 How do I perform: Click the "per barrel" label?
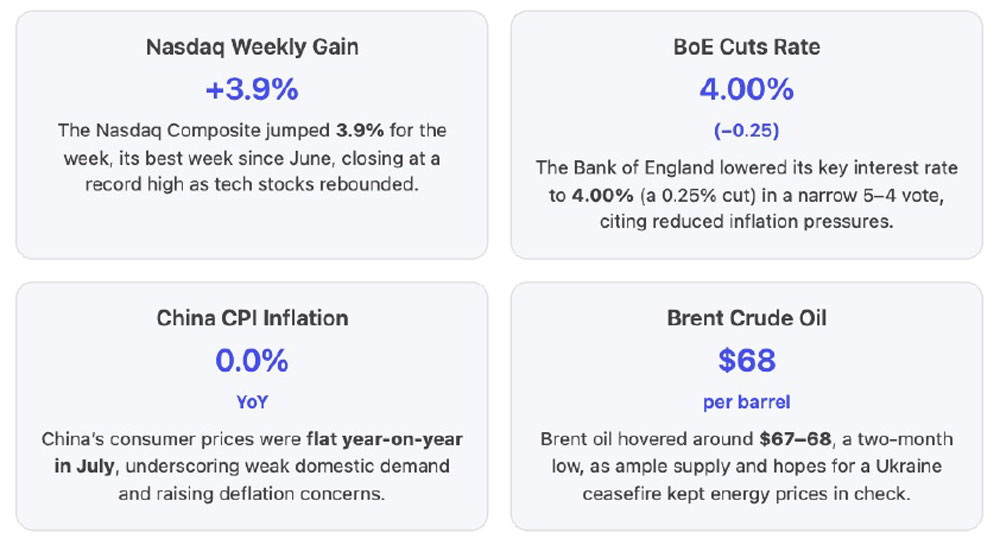point(747,402)
